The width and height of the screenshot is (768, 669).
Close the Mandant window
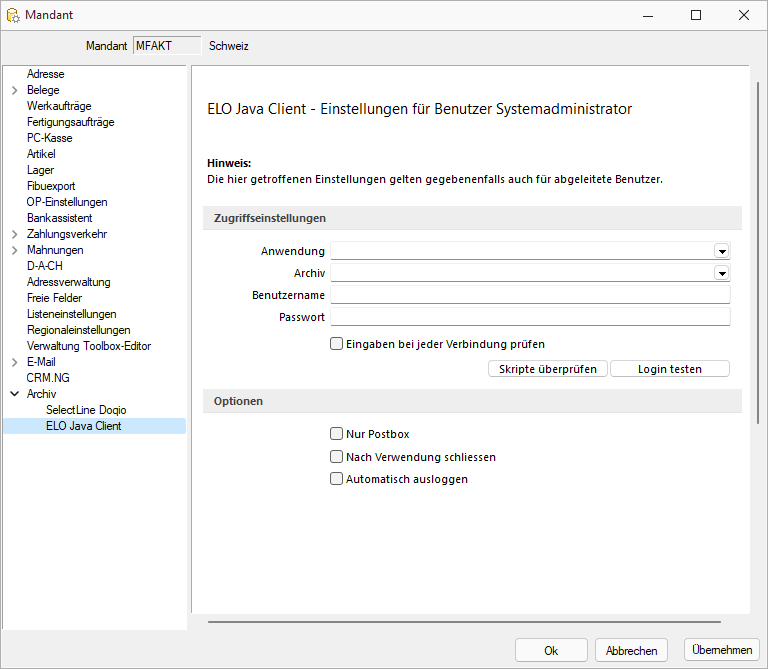point(744,15)
